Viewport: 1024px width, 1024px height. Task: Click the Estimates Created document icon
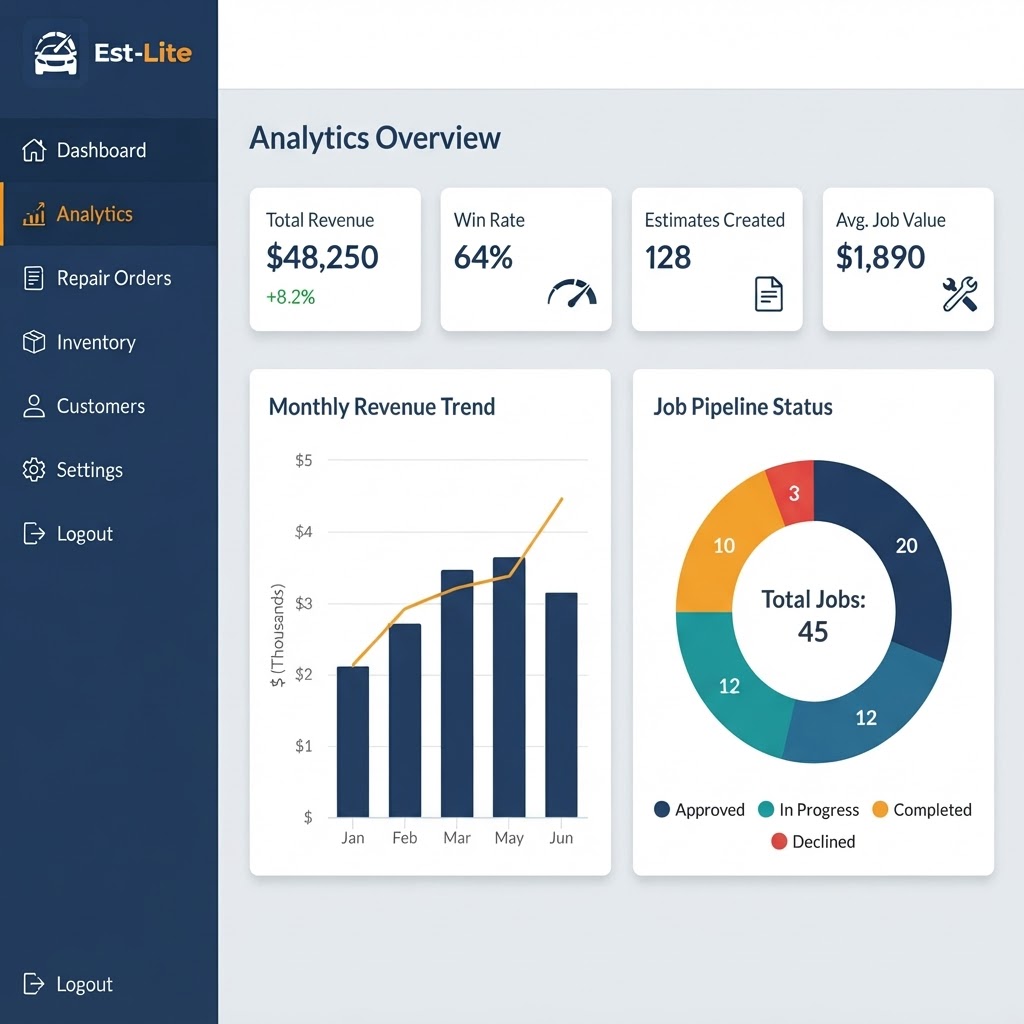769,294
